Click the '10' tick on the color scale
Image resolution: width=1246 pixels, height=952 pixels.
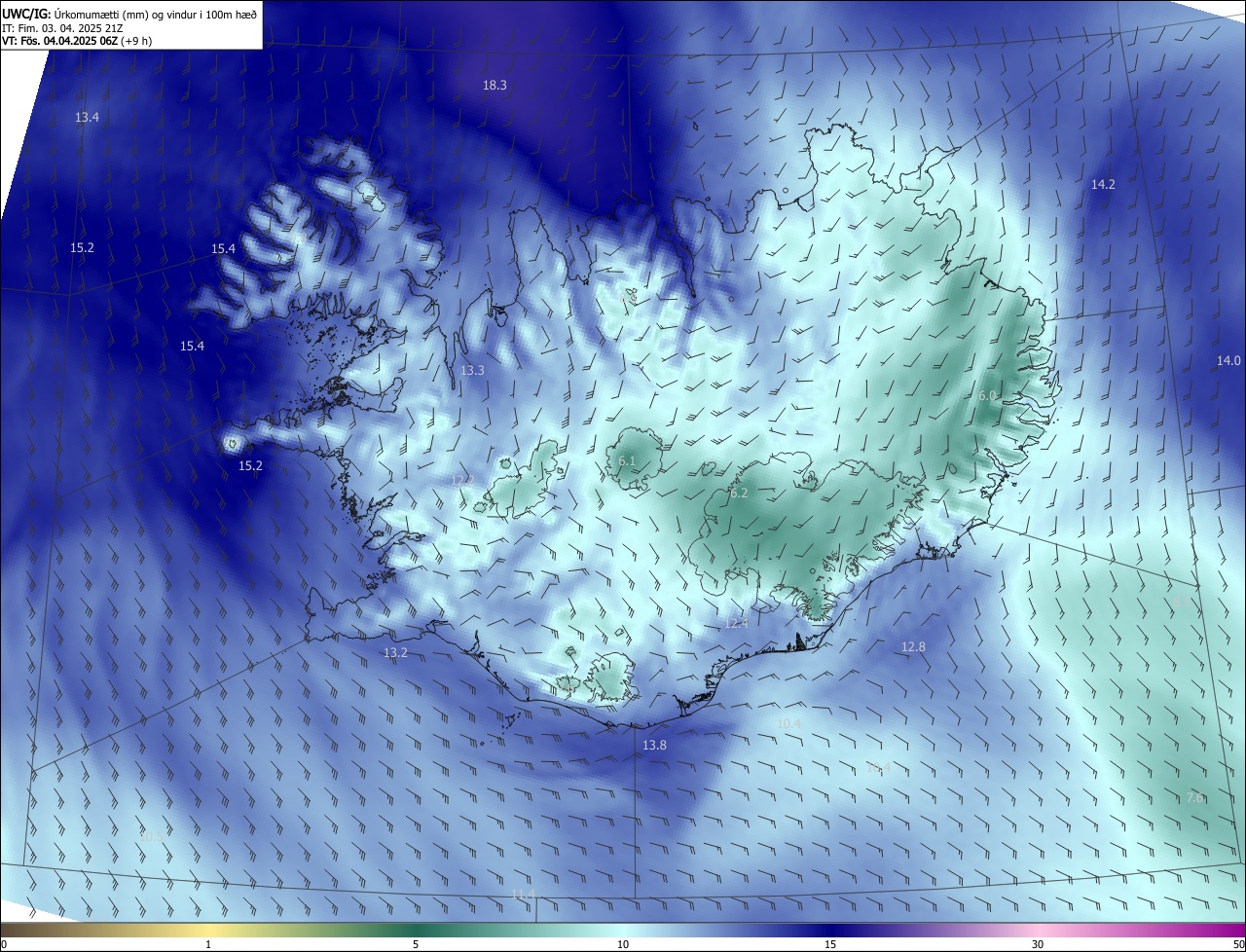pos(623,944)
